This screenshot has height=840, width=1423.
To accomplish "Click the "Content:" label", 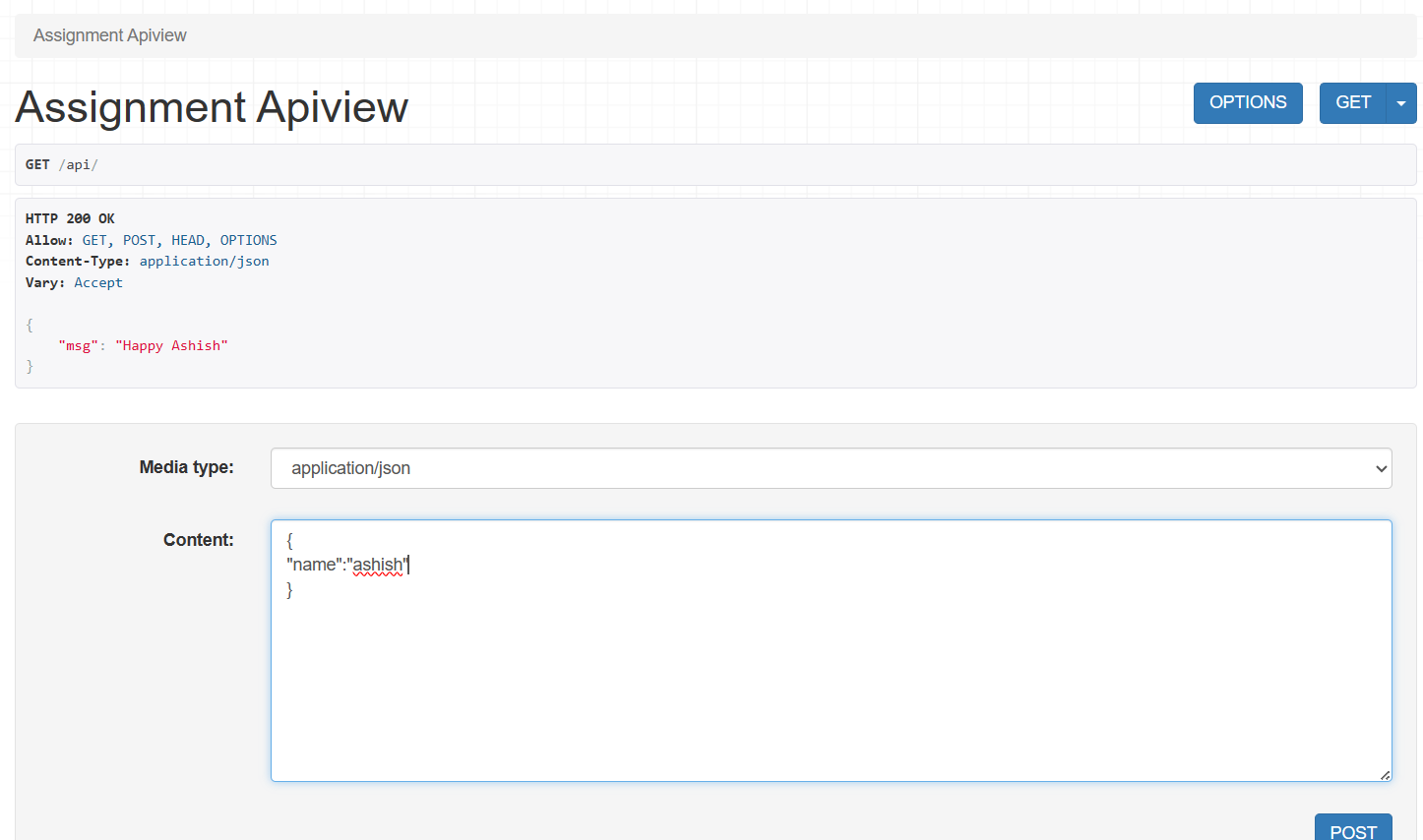I will [x=199, y=540].
